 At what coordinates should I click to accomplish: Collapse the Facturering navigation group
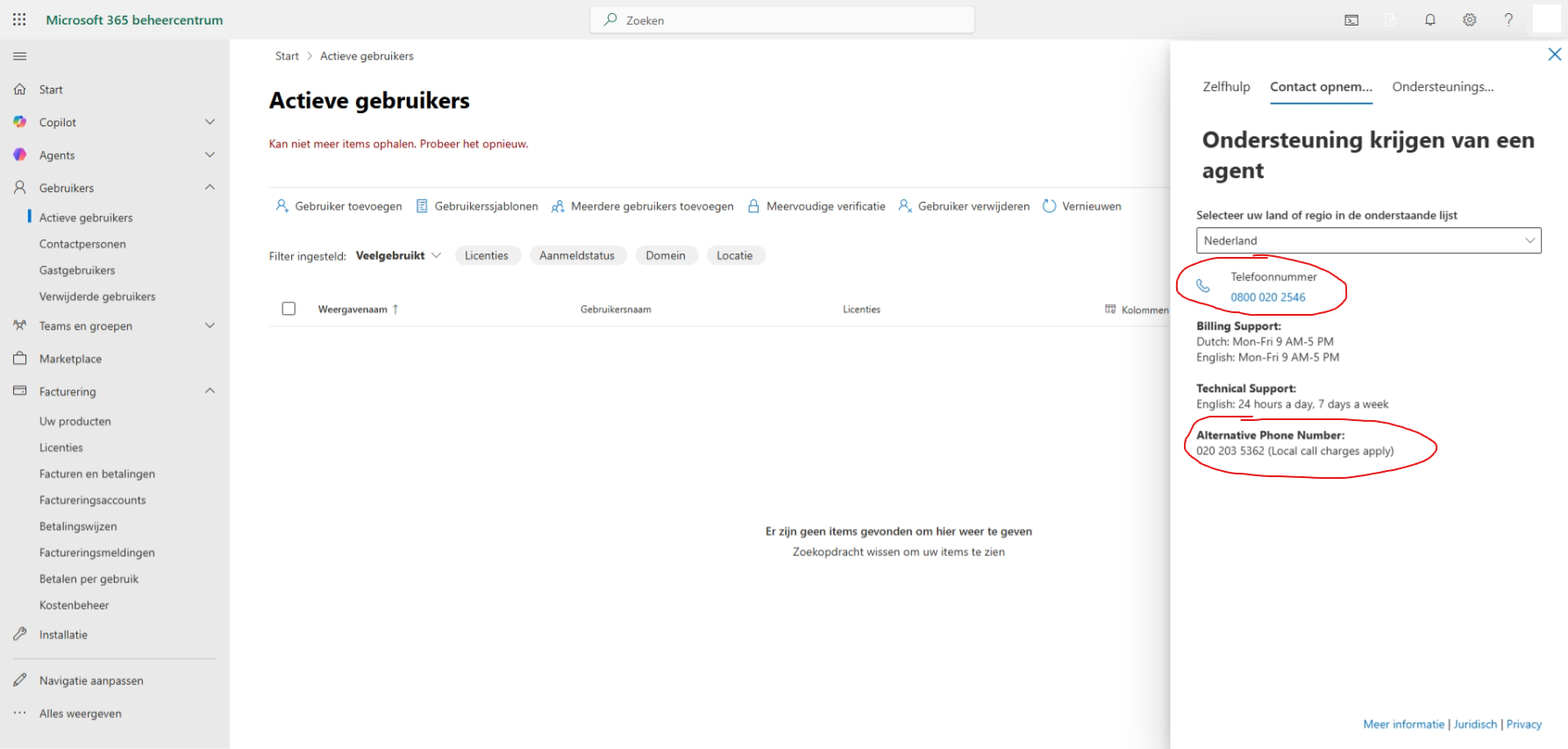(210, 391)
